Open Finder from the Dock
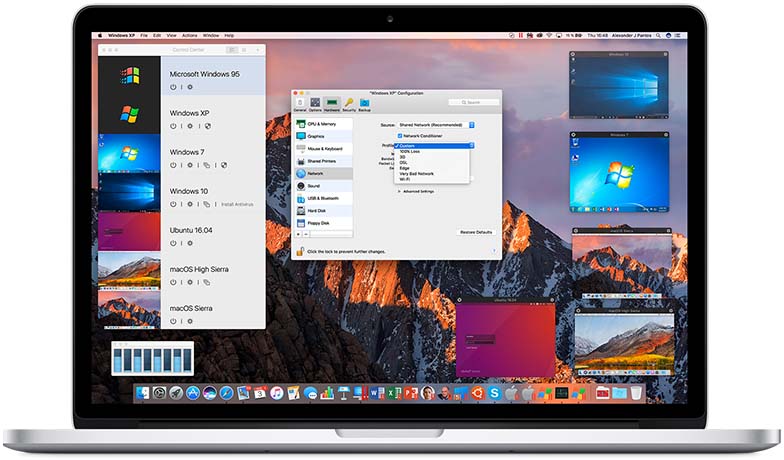 click(x=142, y=393)
